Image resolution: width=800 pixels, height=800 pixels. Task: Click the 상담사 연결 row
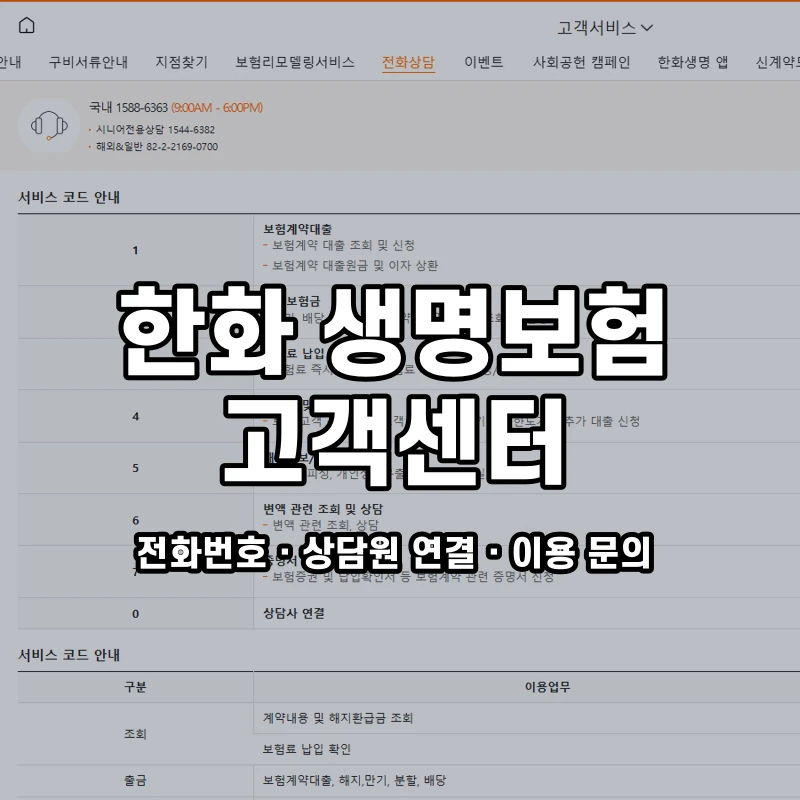[294, 613]
